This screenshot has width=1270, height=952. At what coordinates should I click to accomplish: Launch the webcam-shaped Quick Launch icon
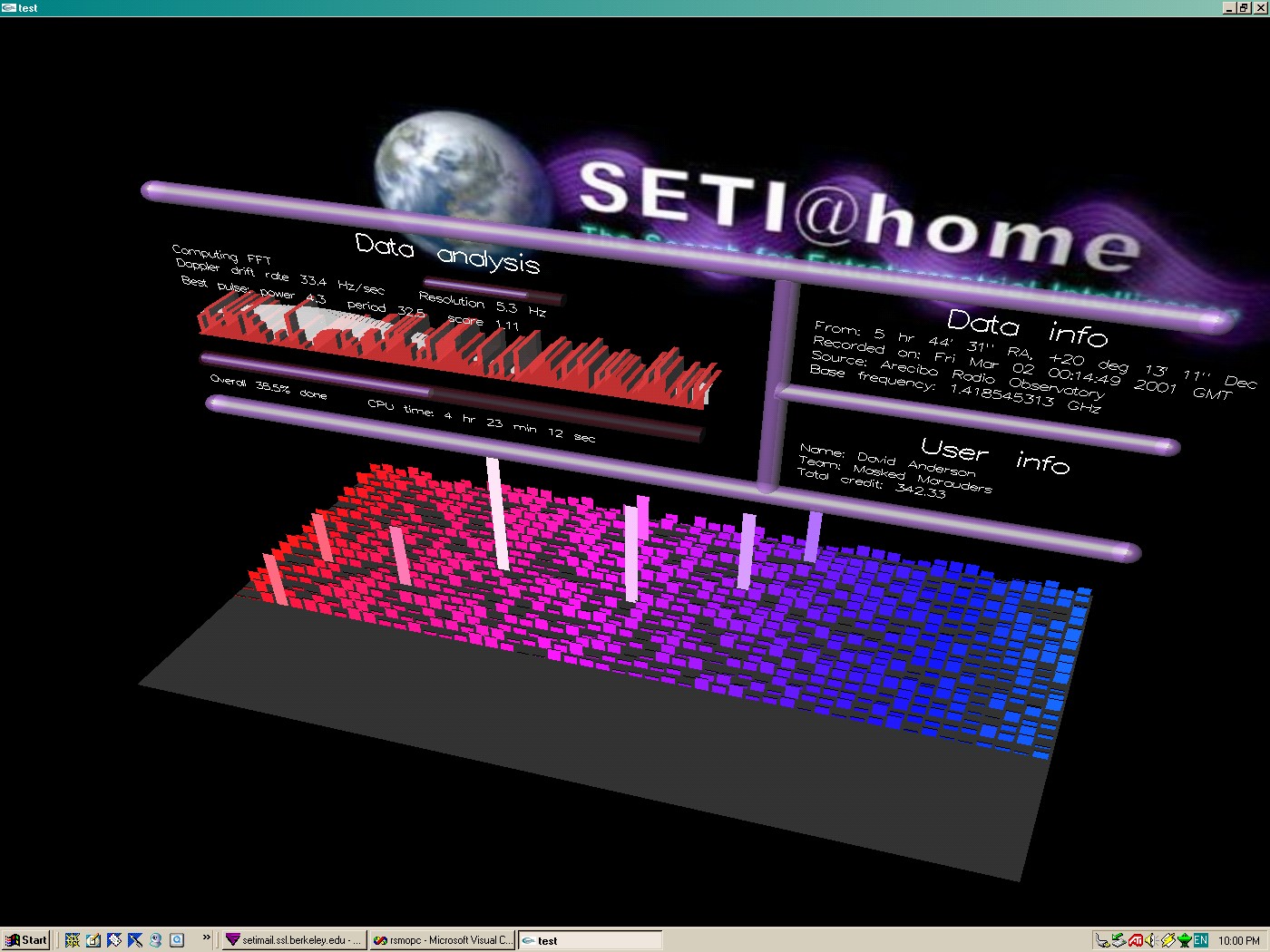pyautogui.click(x=156, y=940)
